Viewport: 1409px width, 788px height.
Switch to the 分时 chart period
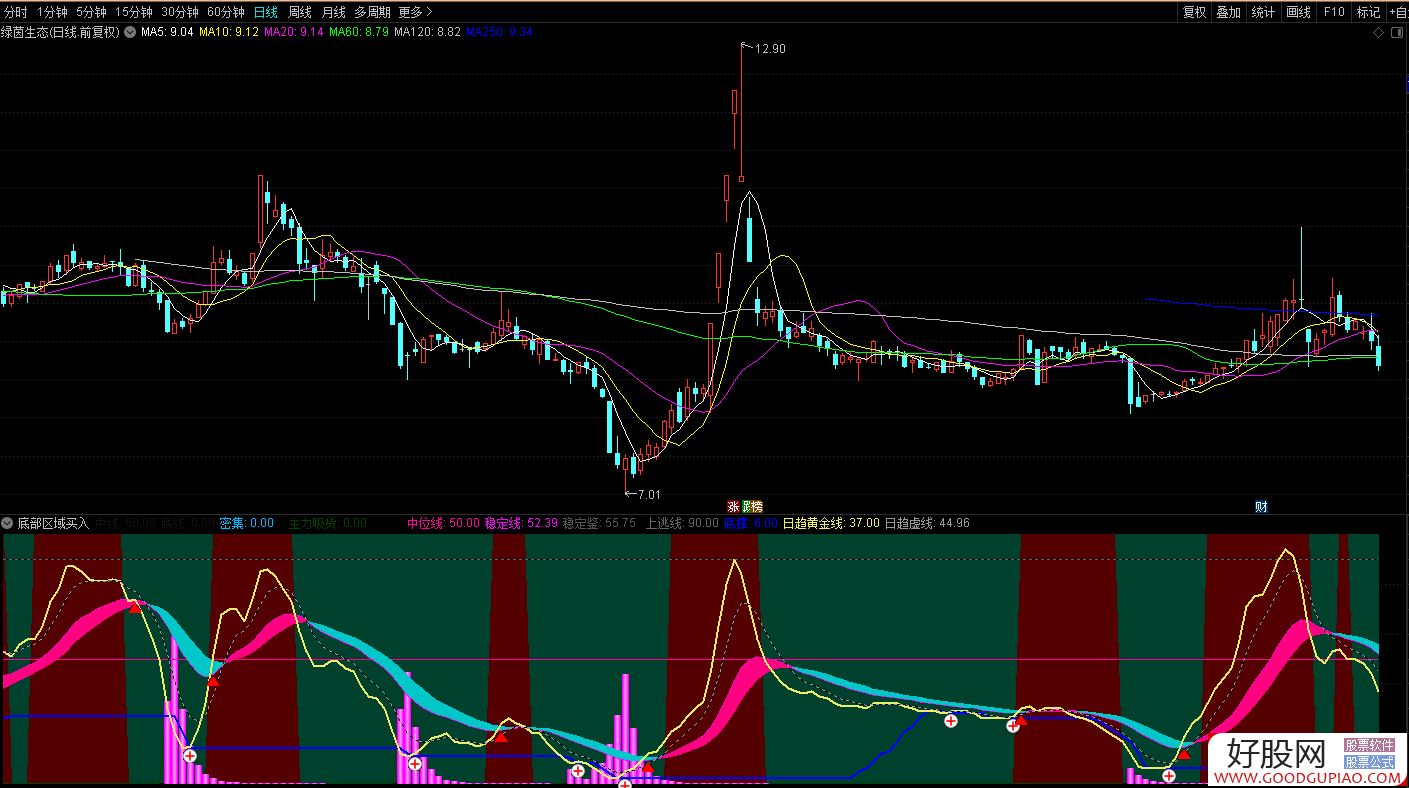pyautogui.click(x=15, y=12)
